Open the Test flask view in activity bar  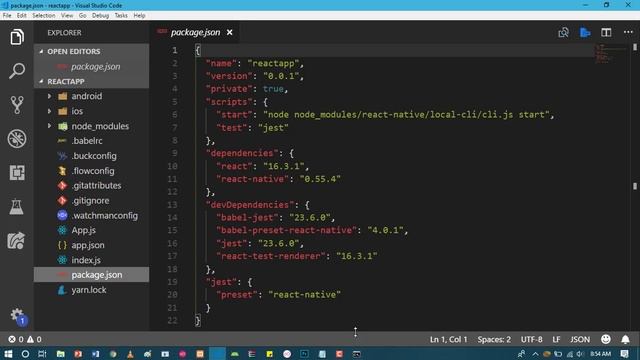click(x=17, y=207)
